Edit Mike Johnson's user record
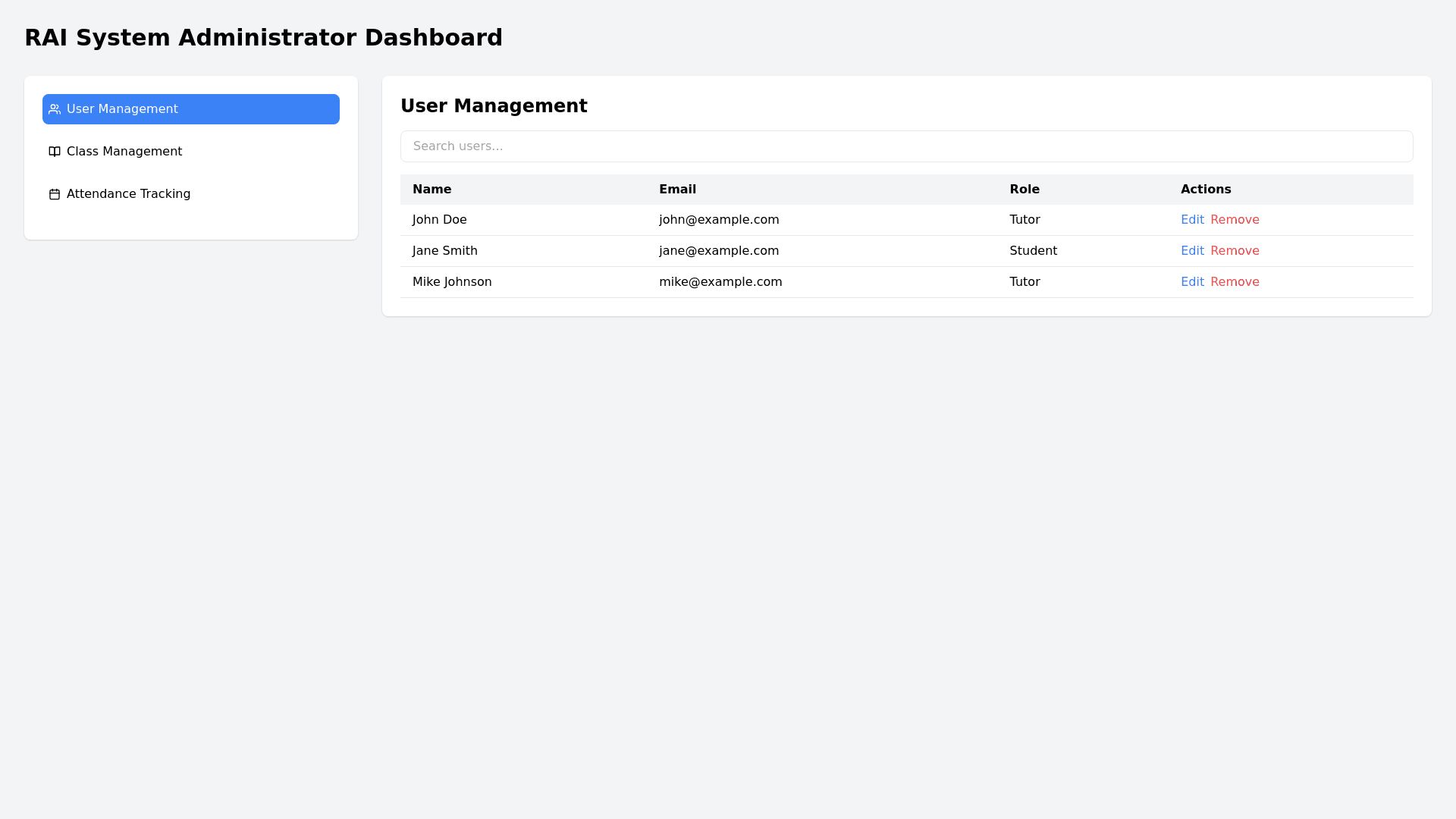Viewport: 1456px width, 819px height. 1192,282
